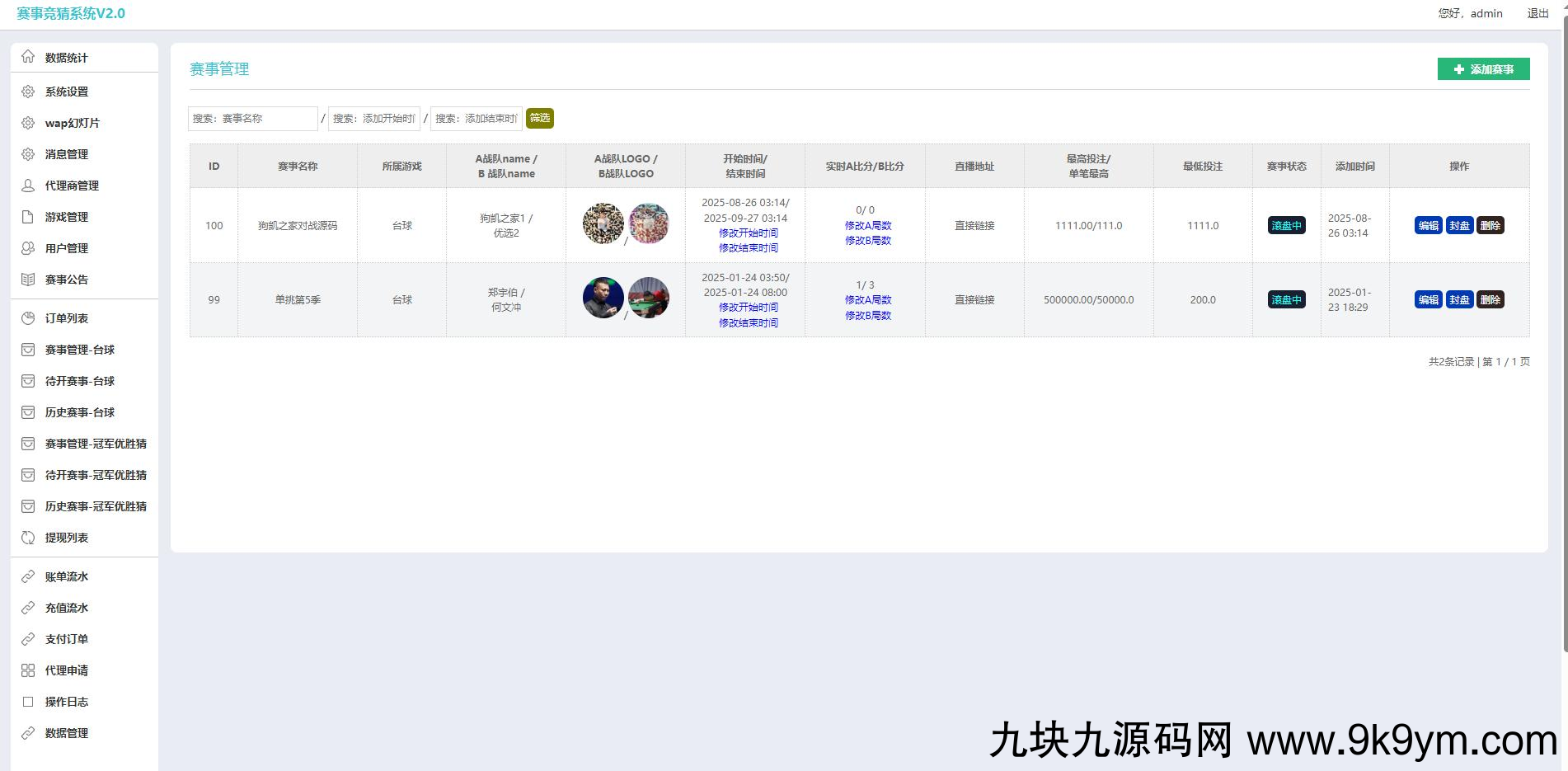Click the home icon beside 数据统计
Image resolution: width=1568 pixels, height=771 pixels.
(x=28, y=57)
